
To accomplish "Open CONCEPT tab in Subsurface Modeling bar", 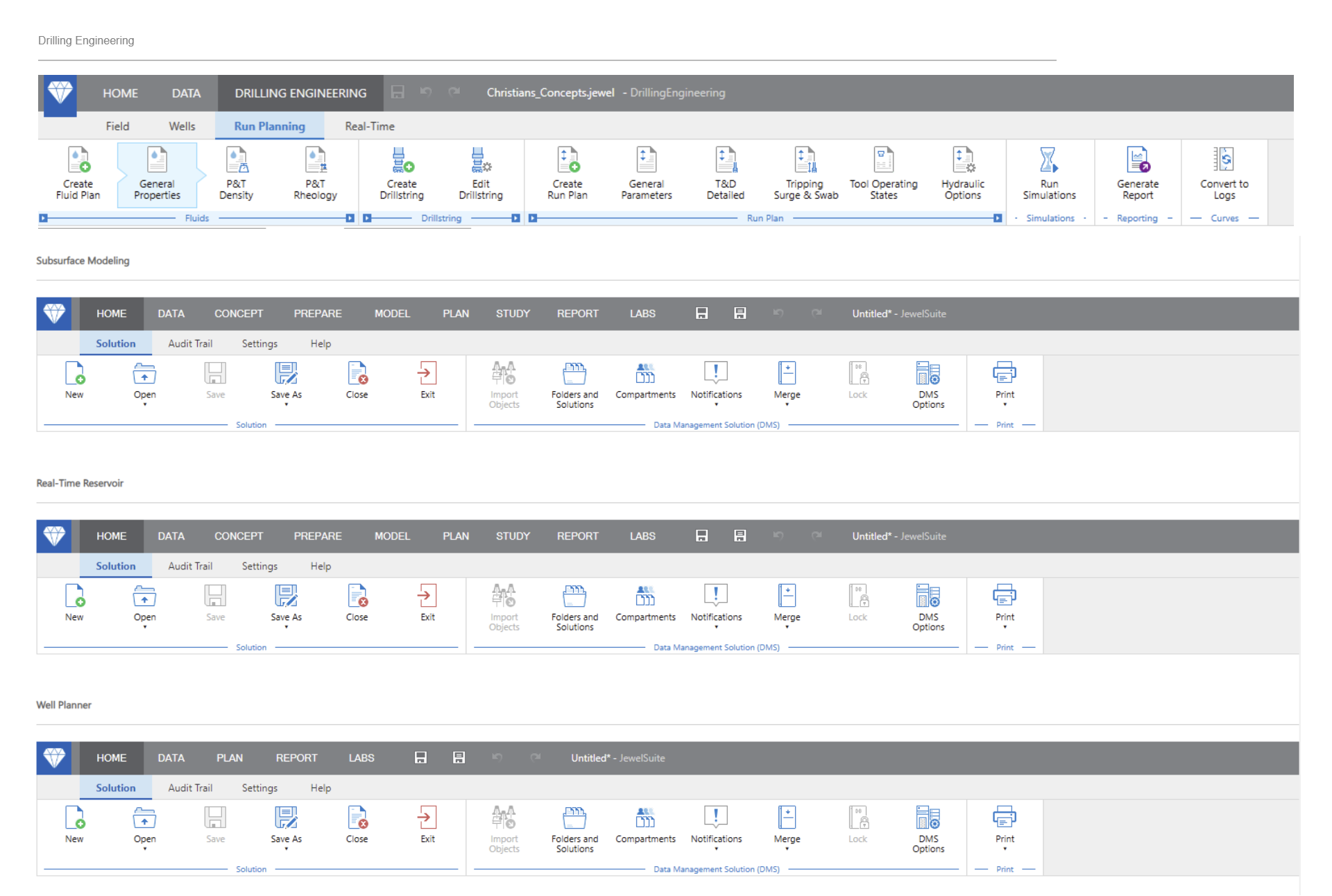I will (x=239, y=313).
